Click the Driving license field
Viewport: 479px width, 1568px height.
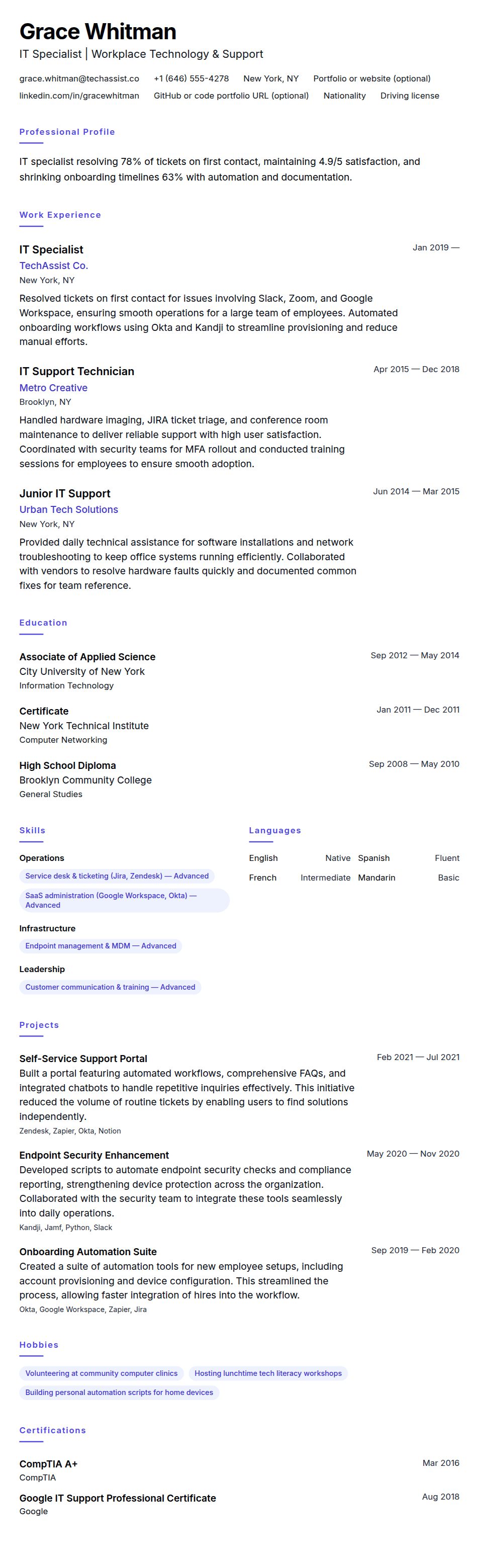(x=410, y=96)
